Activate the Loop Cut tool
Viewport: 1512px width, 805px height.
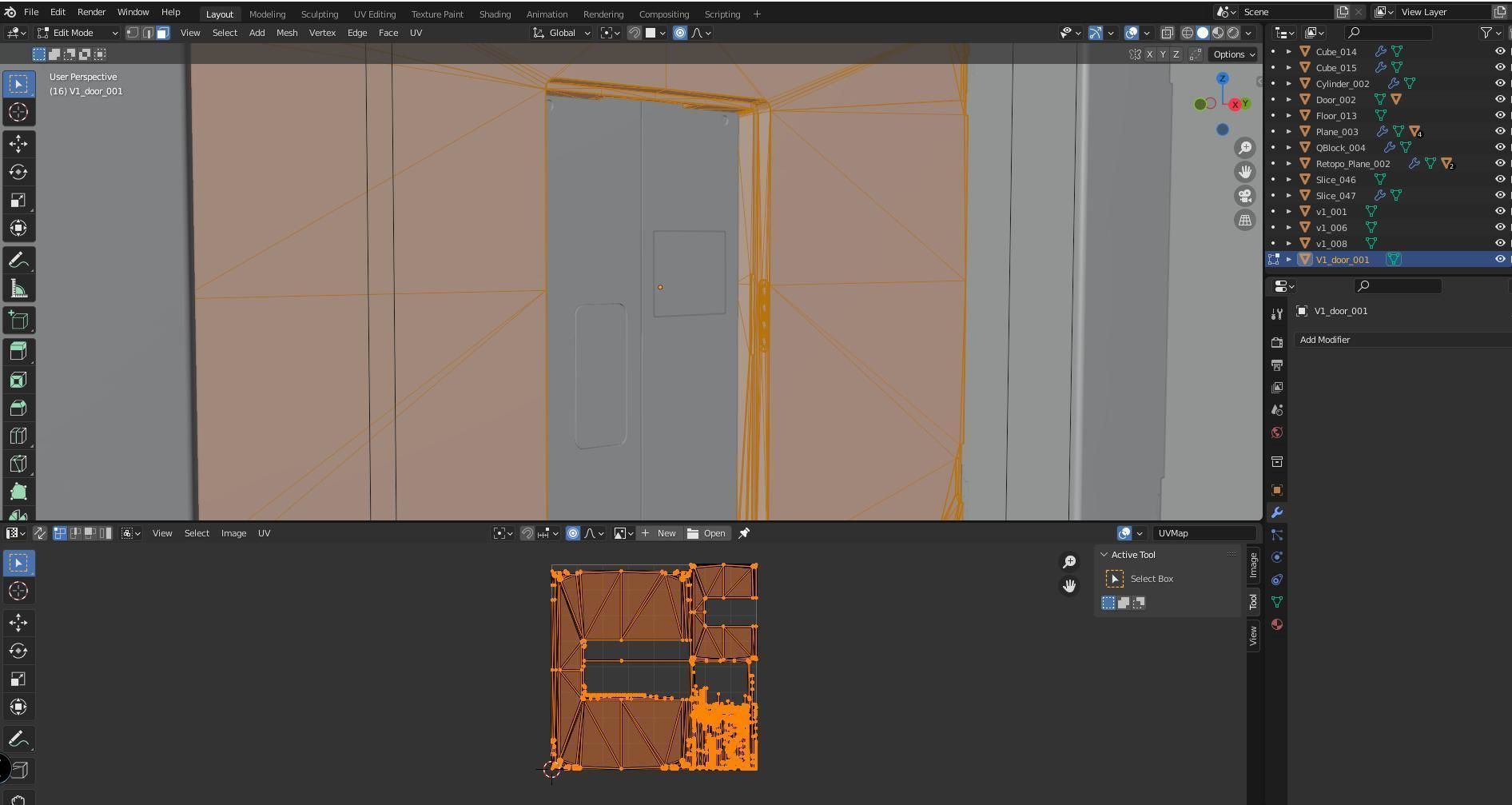point(18,436)
